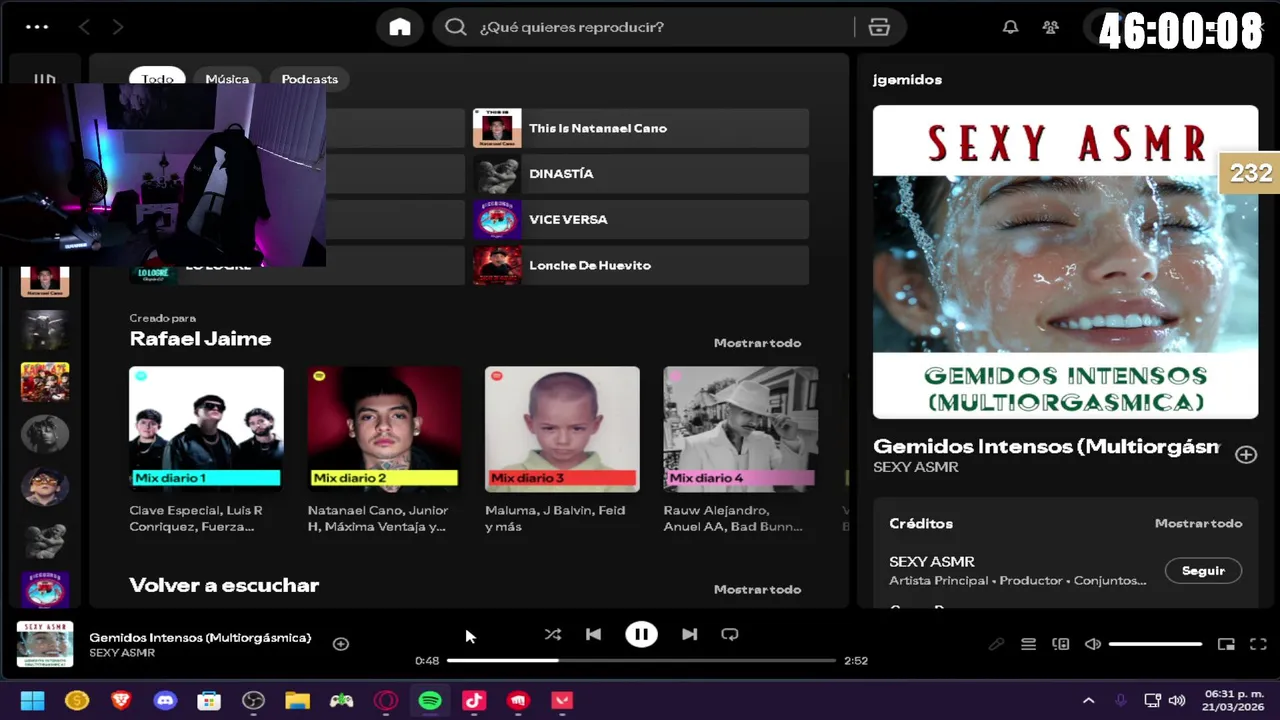Image resolution: width=1280 pixels, height=720 pixels.
Task: Open Mix diario 3 card
Action: point(562,450)
